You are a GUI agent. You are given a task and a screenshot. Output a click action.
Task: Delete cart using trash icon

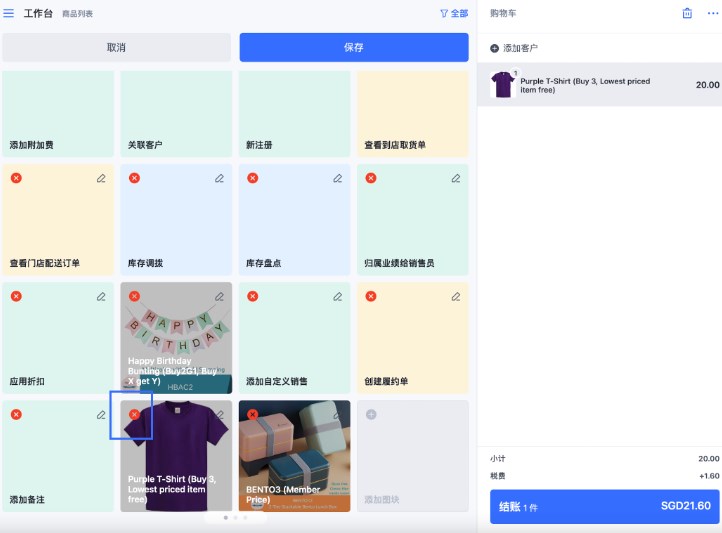pyautogui.click(x=687, y=13)
